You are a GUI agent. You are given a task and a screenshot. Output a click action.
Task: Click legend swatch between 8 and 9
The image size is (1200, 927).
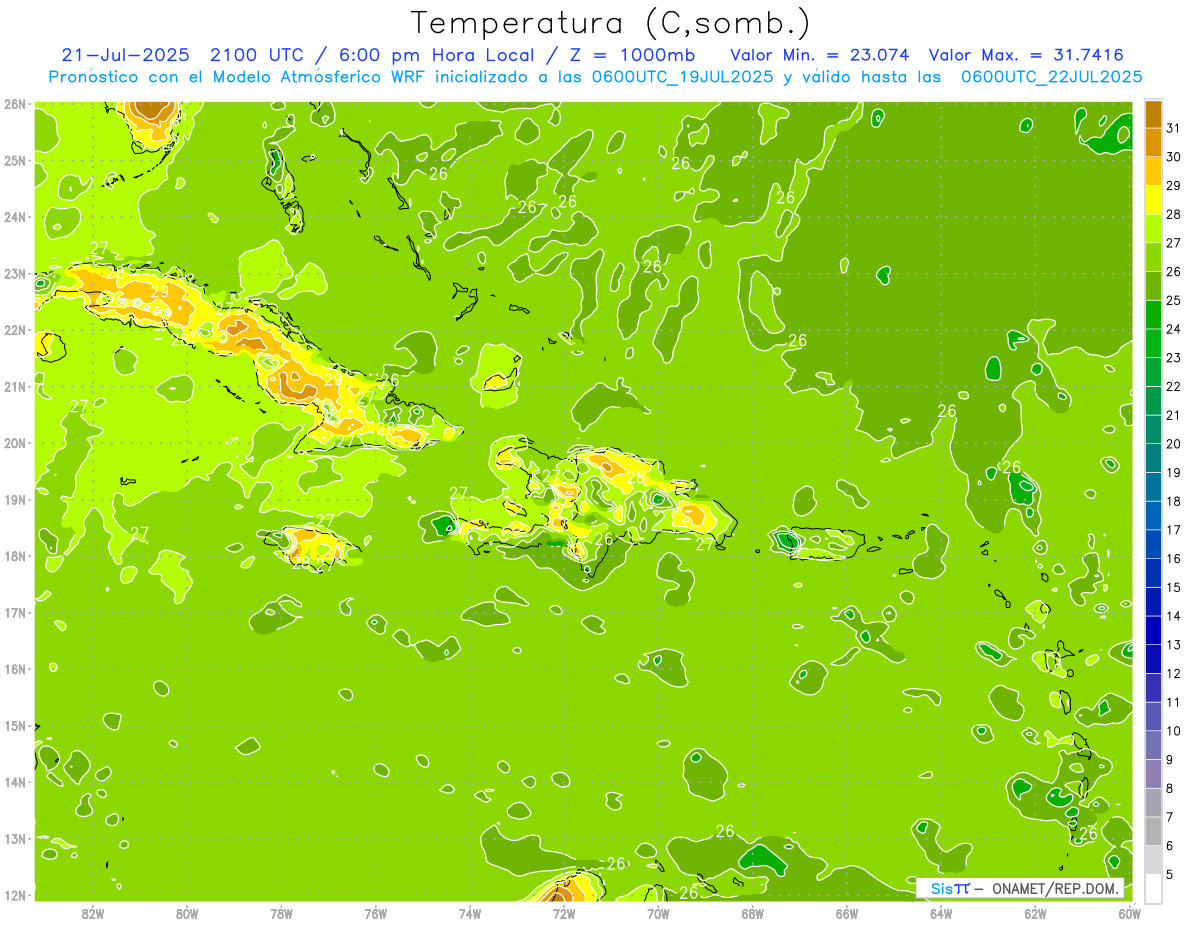click(x=1153, y=773)
